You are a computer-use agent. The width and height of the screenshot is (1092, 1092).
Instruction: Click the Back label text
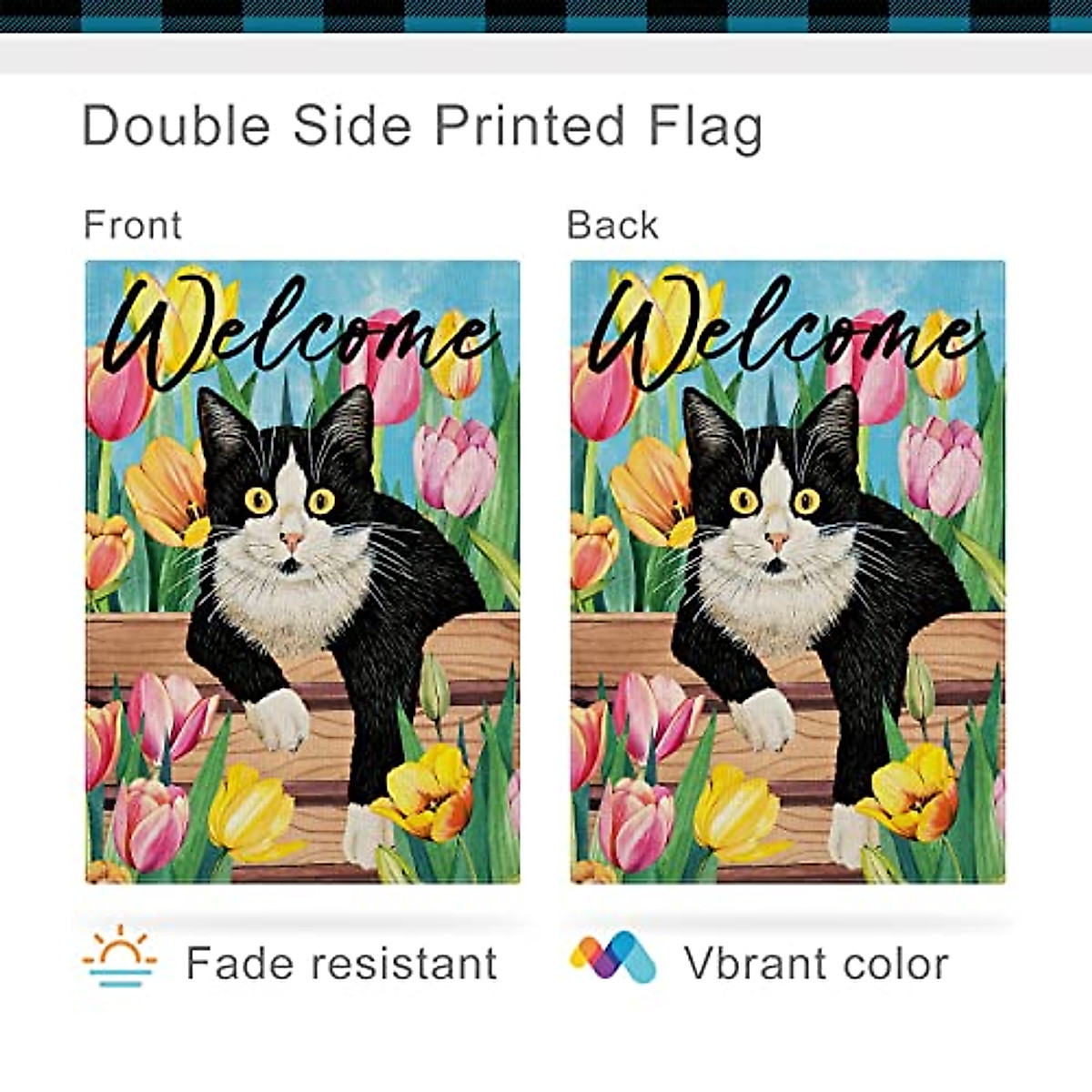(612, 225)
